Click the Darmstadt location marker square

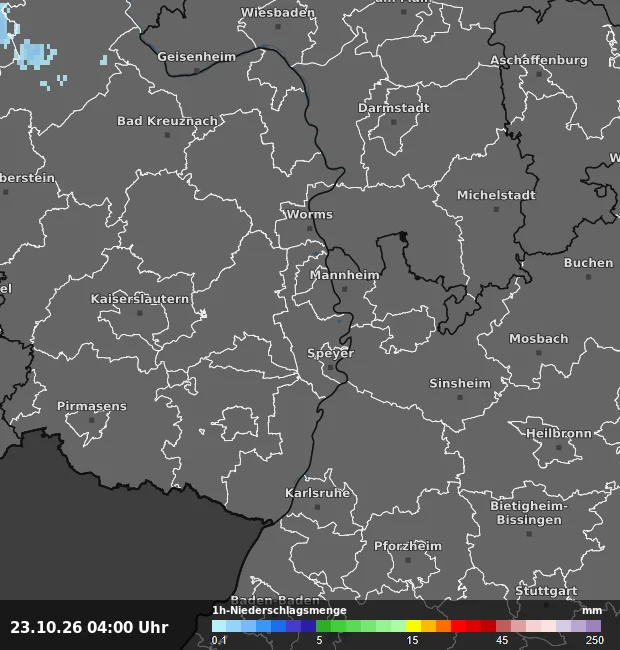tap(393, 122)
